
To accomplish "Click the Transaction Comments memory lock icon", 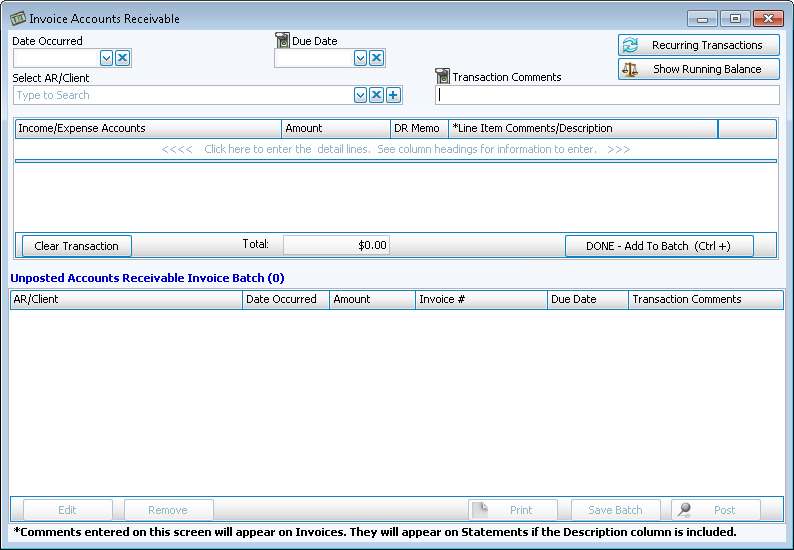I will tap(442, 77).
